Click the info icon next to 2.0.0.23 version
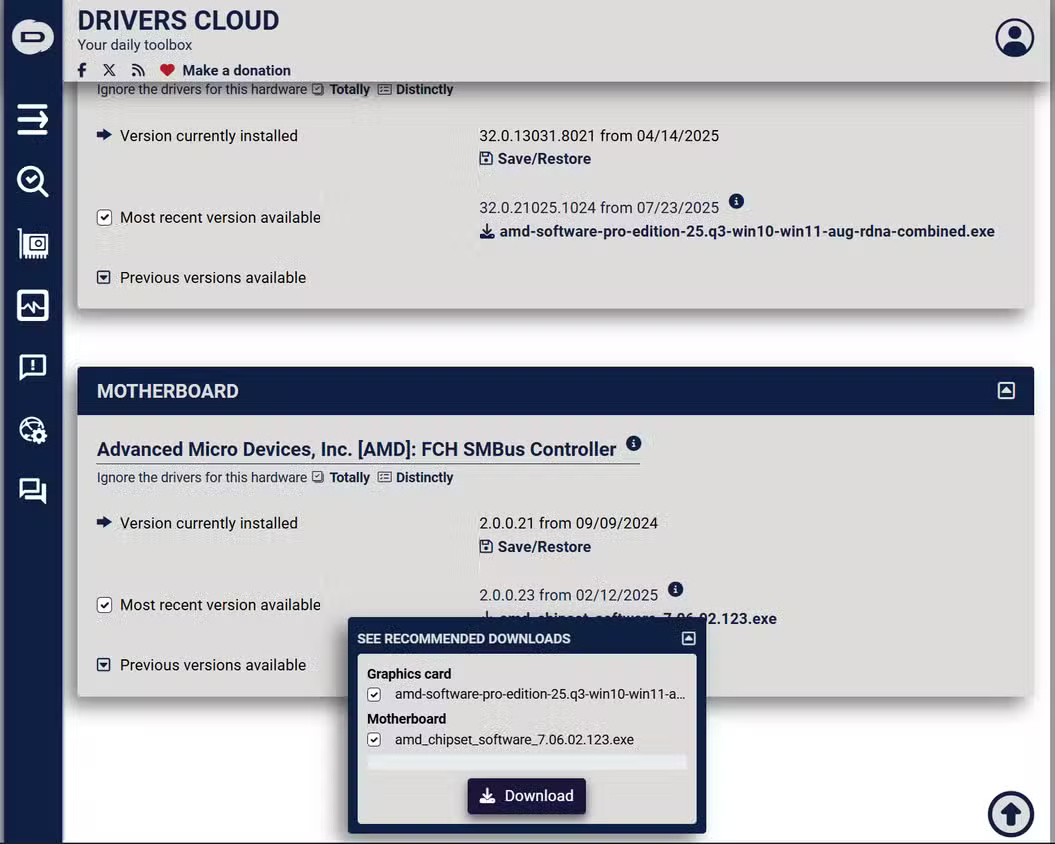Screen dimensions: 1055x844 point(675,589)
